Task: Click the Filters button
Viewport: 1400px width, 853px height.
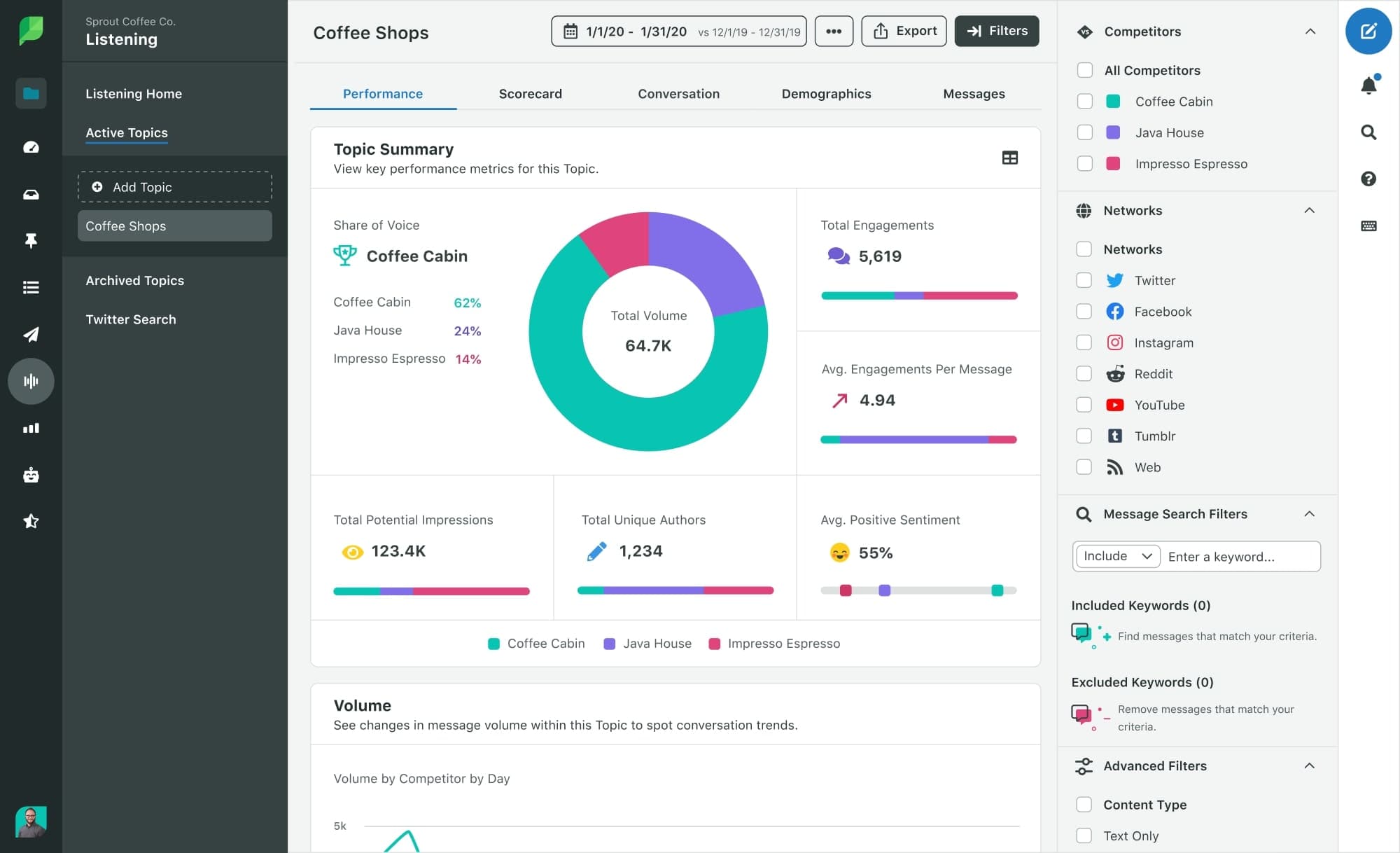Action: 996,31
